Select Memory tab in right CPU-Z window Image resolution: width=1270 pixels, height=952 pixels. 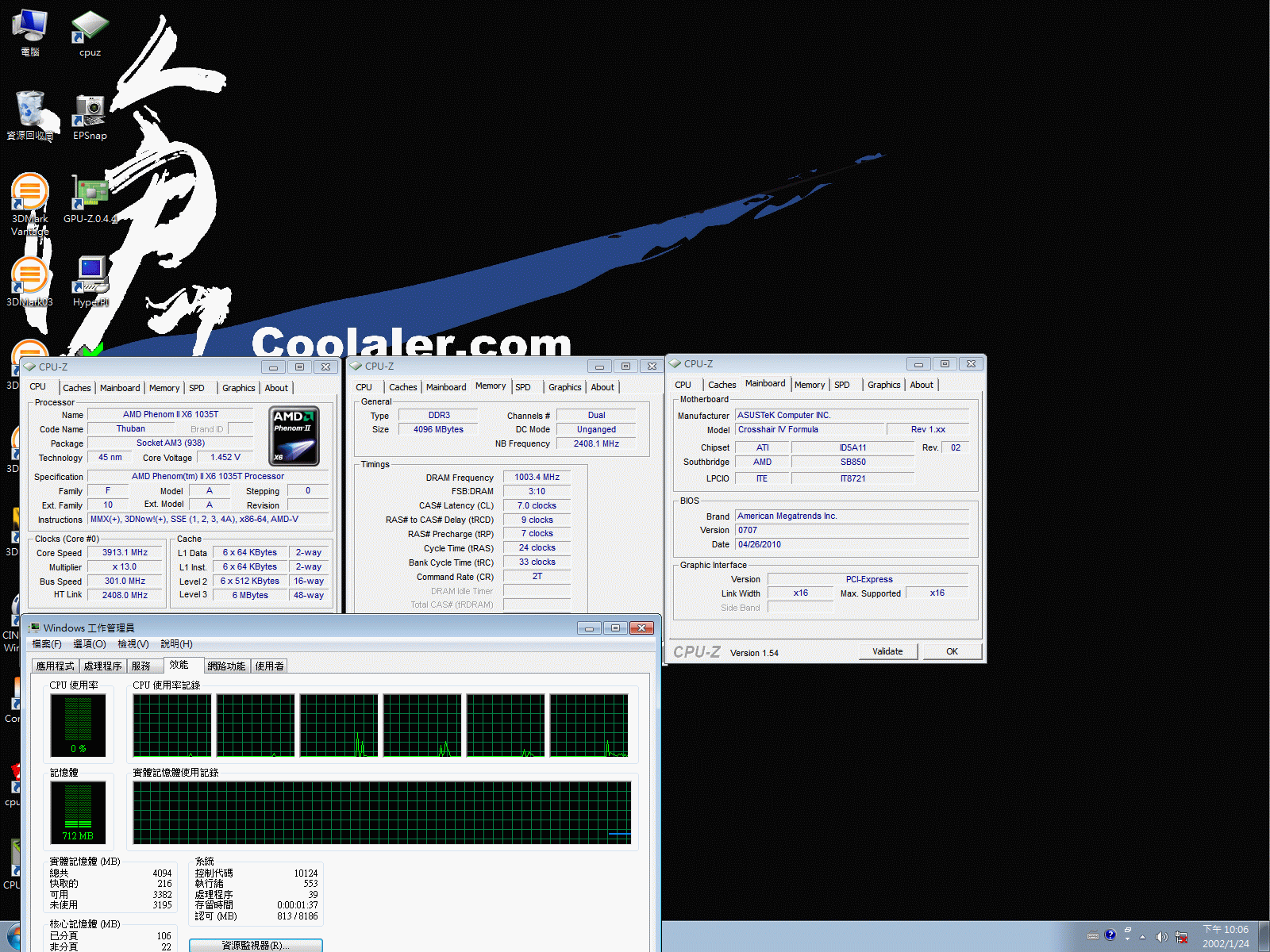810,385
